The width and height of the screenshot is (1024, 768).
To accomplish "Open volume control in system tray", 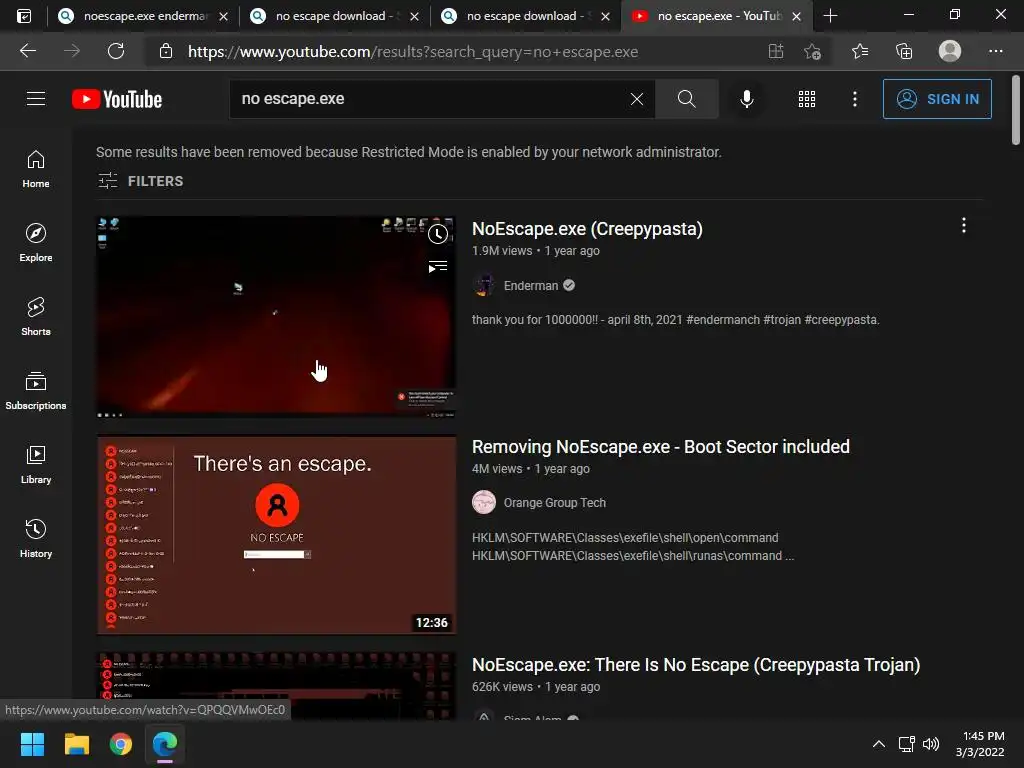I will (x=931, y=744).
